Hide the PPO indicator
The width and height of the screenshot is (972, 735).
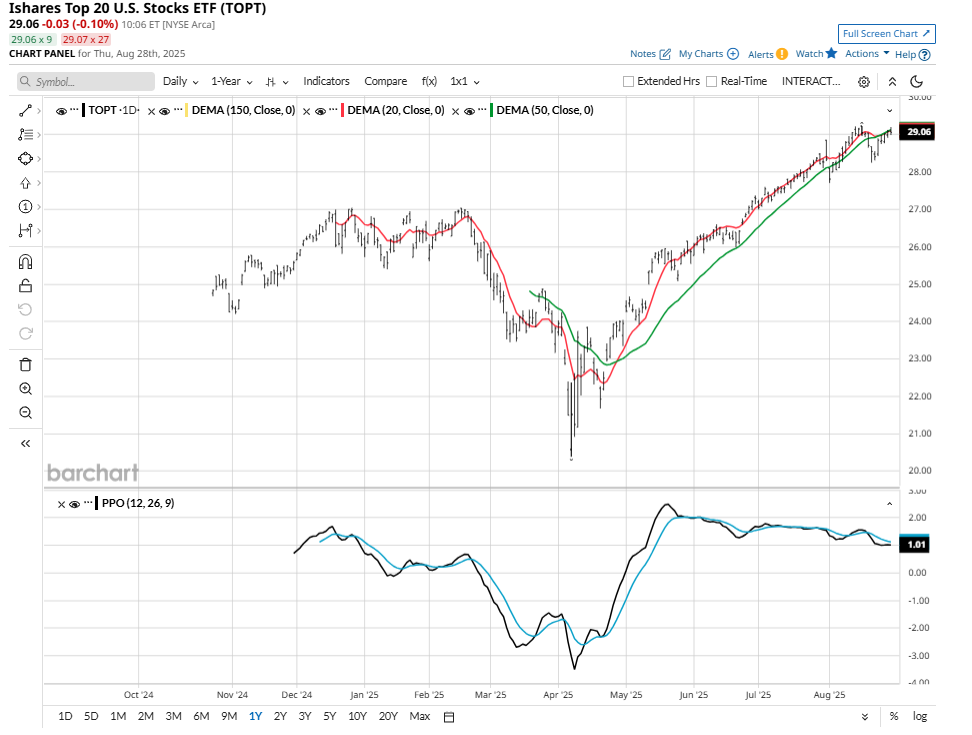tap(74, 504)
